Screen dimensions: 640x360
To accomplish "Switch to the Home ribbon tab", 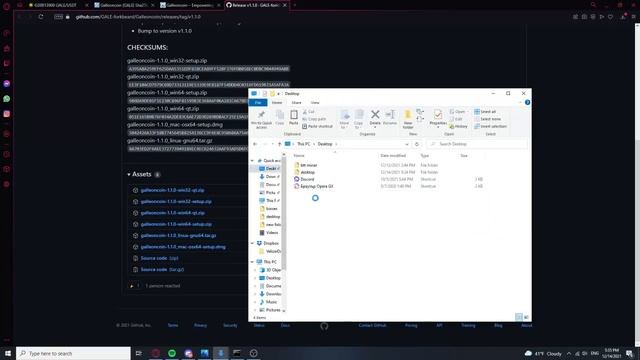I will point(277,103).
